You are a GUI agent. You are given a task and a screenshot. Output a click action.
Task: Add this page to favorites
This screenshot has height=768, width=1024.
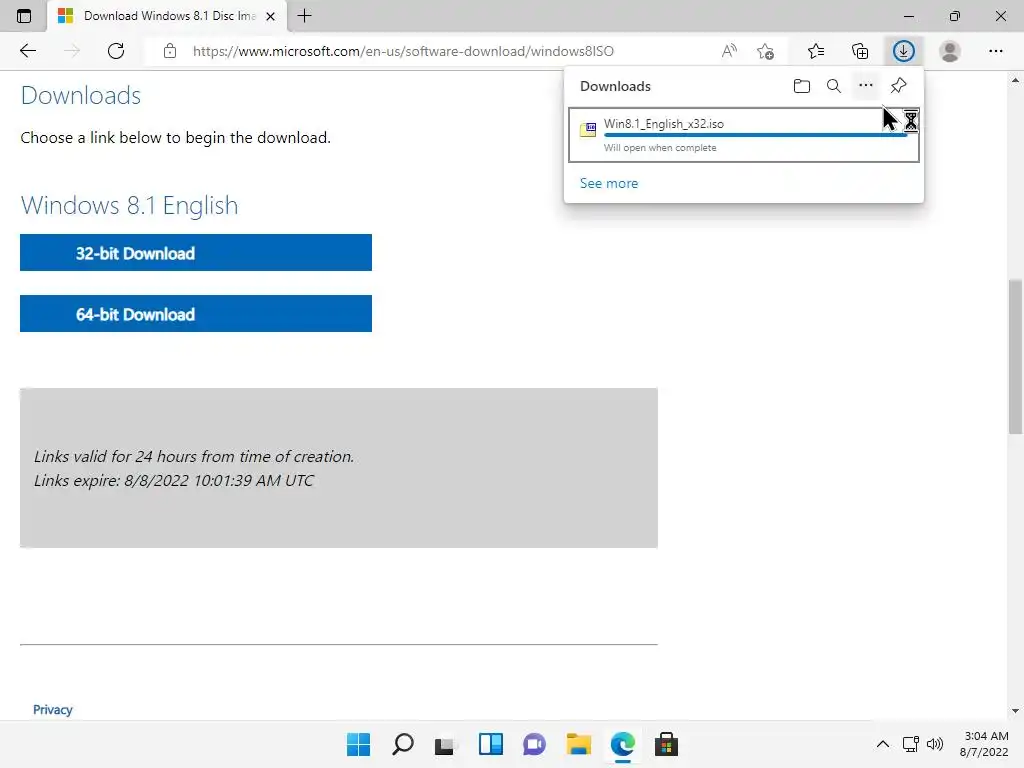coord(765,51)
